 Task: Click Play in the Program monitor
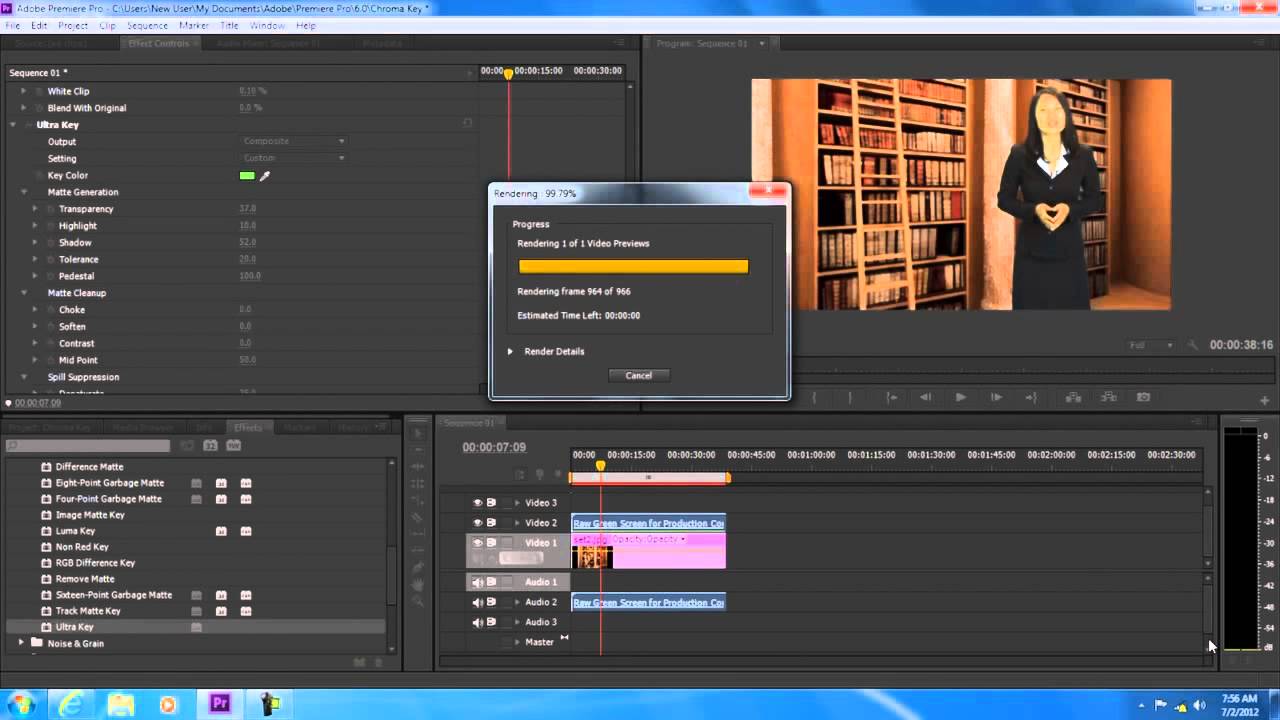(960, 397)
